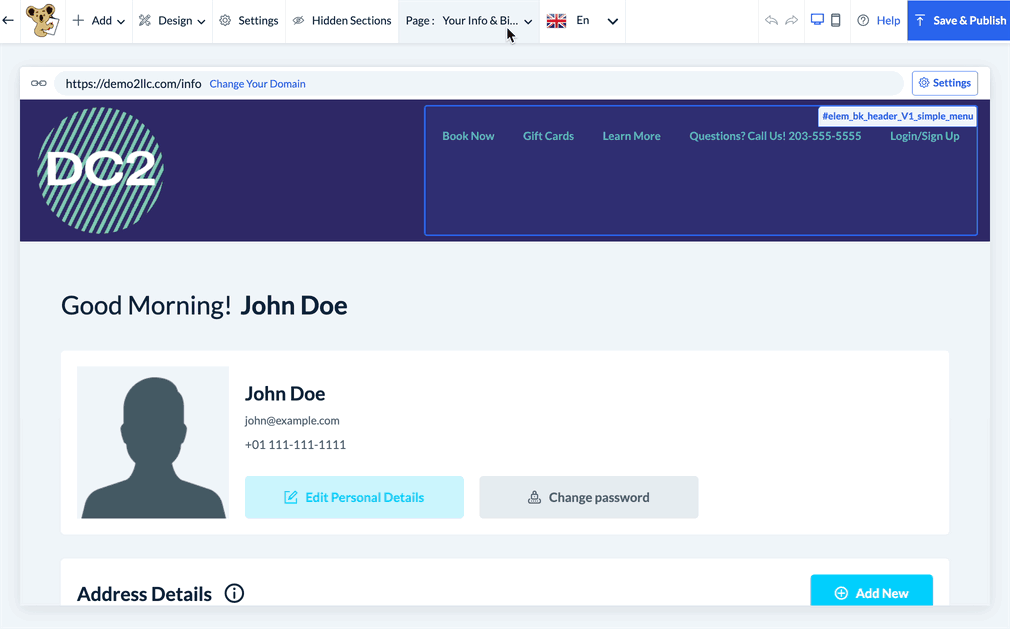1010x629 pixels.
Task: Open Hidden Sections
Action: 342,21
